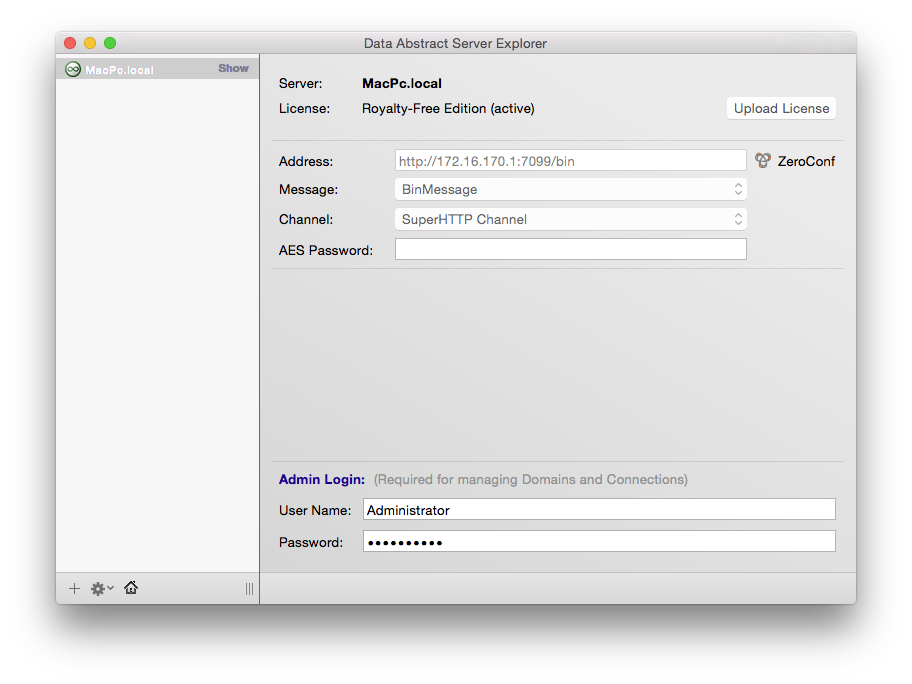The width and height of the screenshot is (912, 684).
Task: Click the admin Password field
Action: (599, 541)
